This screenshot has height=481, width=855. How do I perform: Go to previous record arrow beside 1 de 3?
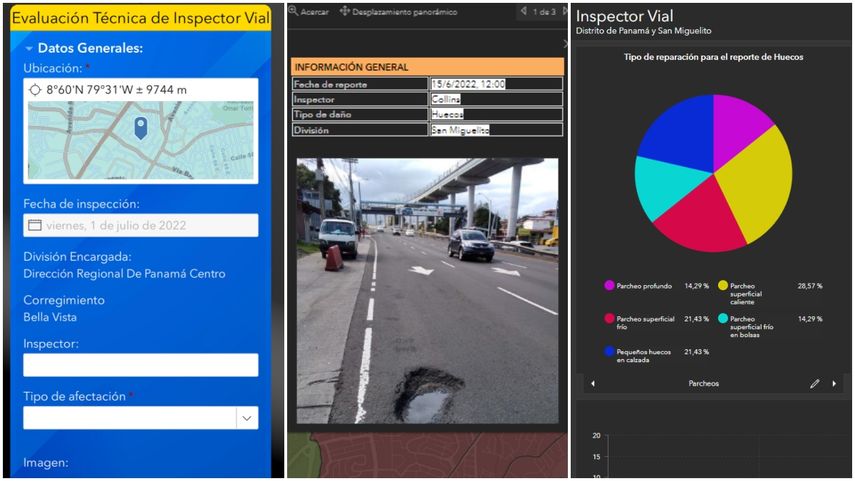[523, 11]
